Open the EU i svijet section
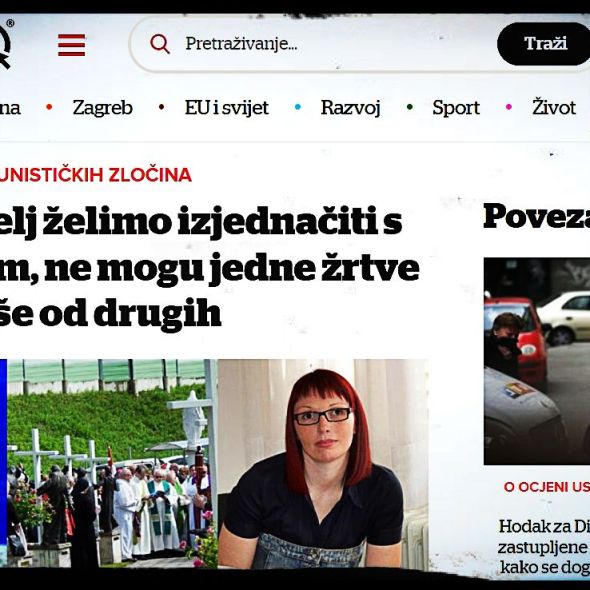Image resolution: width=590 pixels, height=590 pixels. coord(227,108)
